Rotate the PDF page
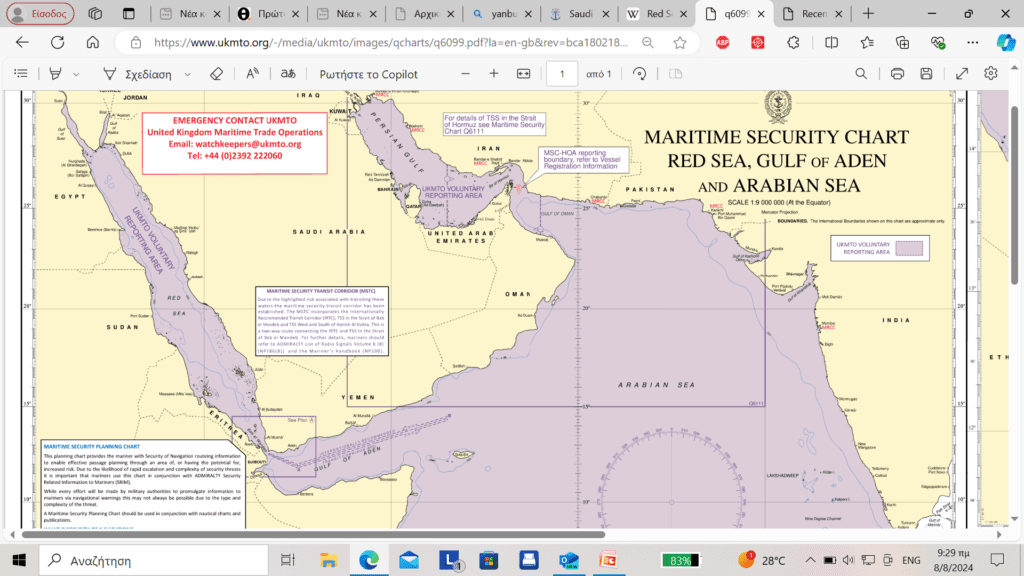This screenshot has width=1024, height=576. (639, 74)
